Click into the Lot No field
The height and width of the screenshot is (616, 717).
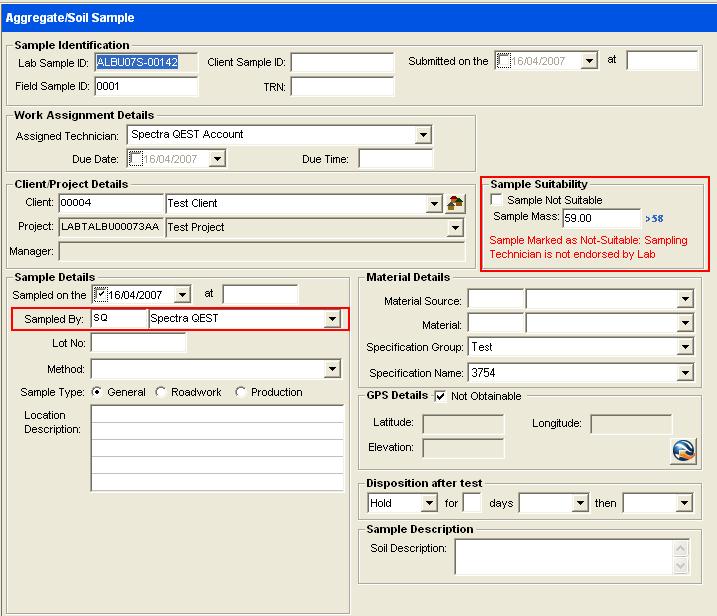(x=138, y=344)
